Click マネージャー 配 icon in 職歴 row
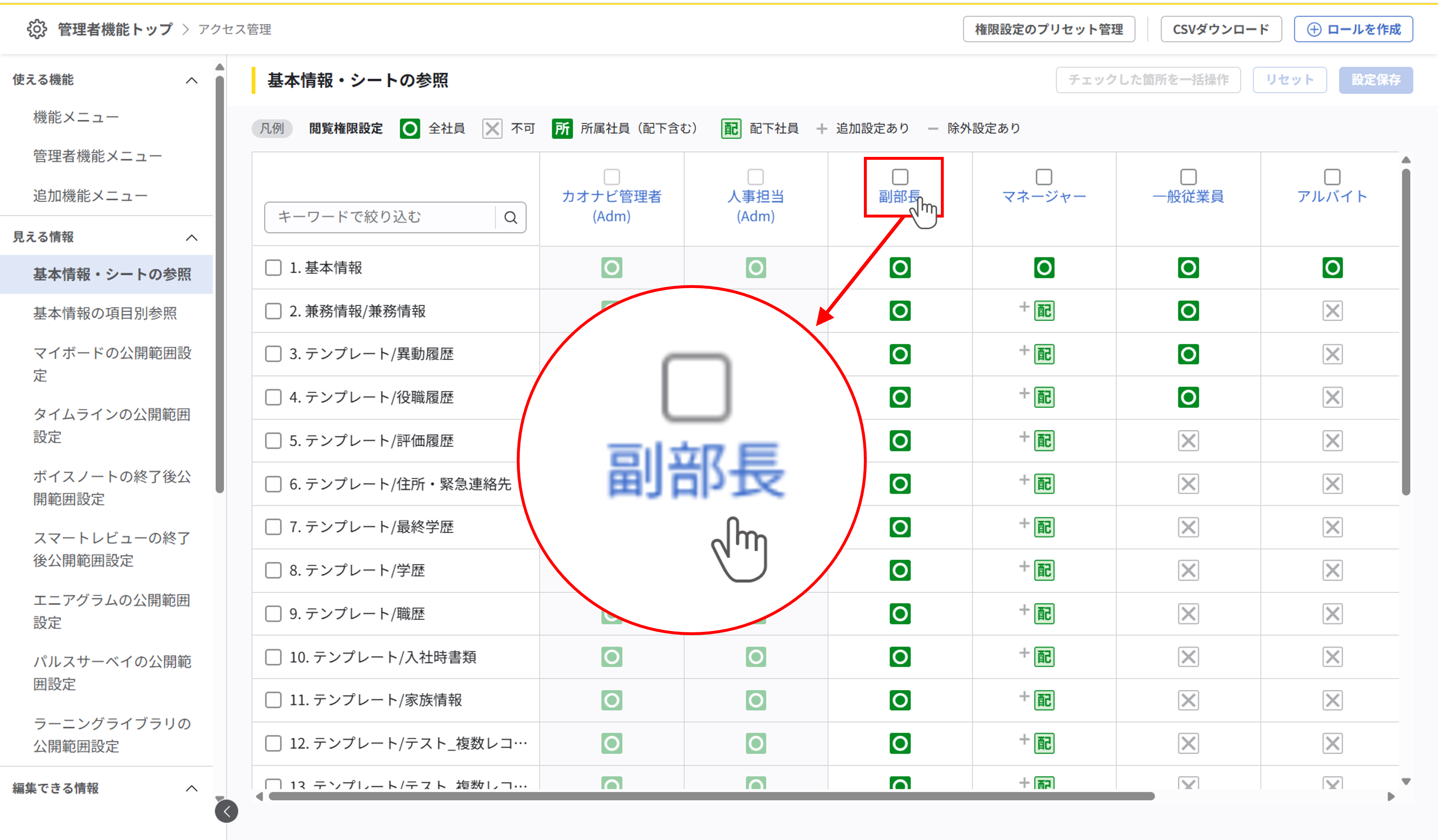Viewport: 1438px width, 840px height. click(1044, 613)
